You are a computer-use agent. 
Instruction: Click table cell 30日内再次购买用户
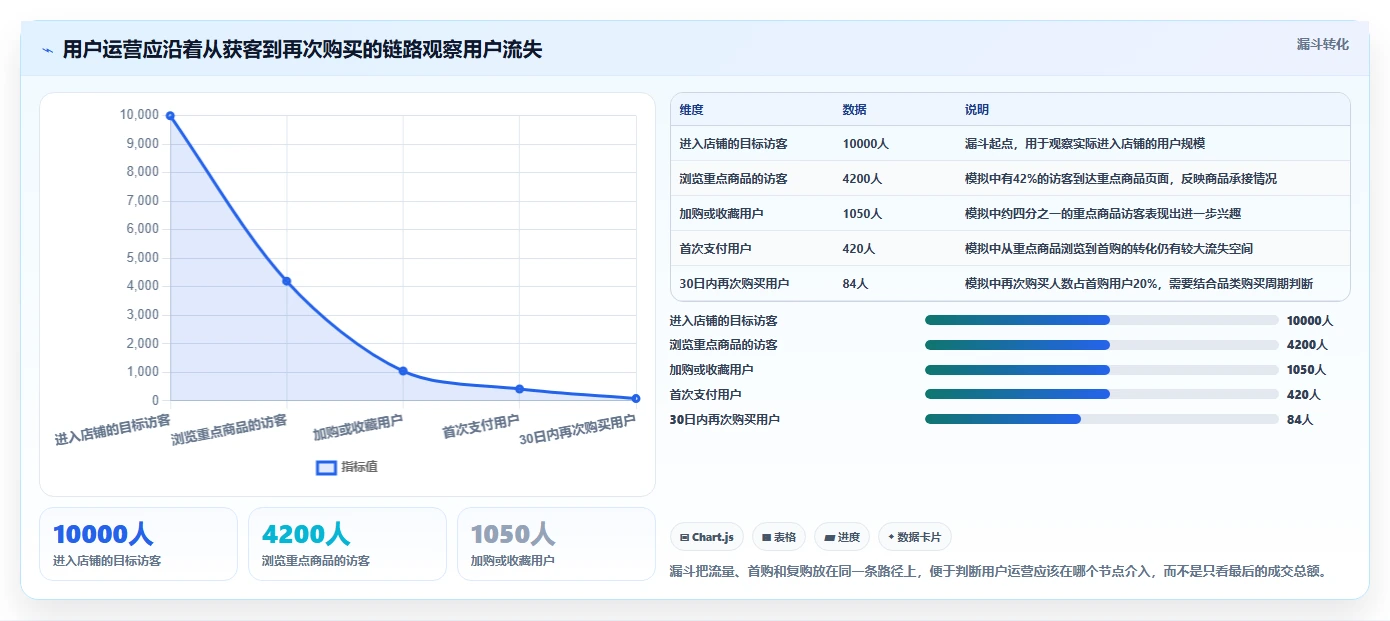point(734,284)
